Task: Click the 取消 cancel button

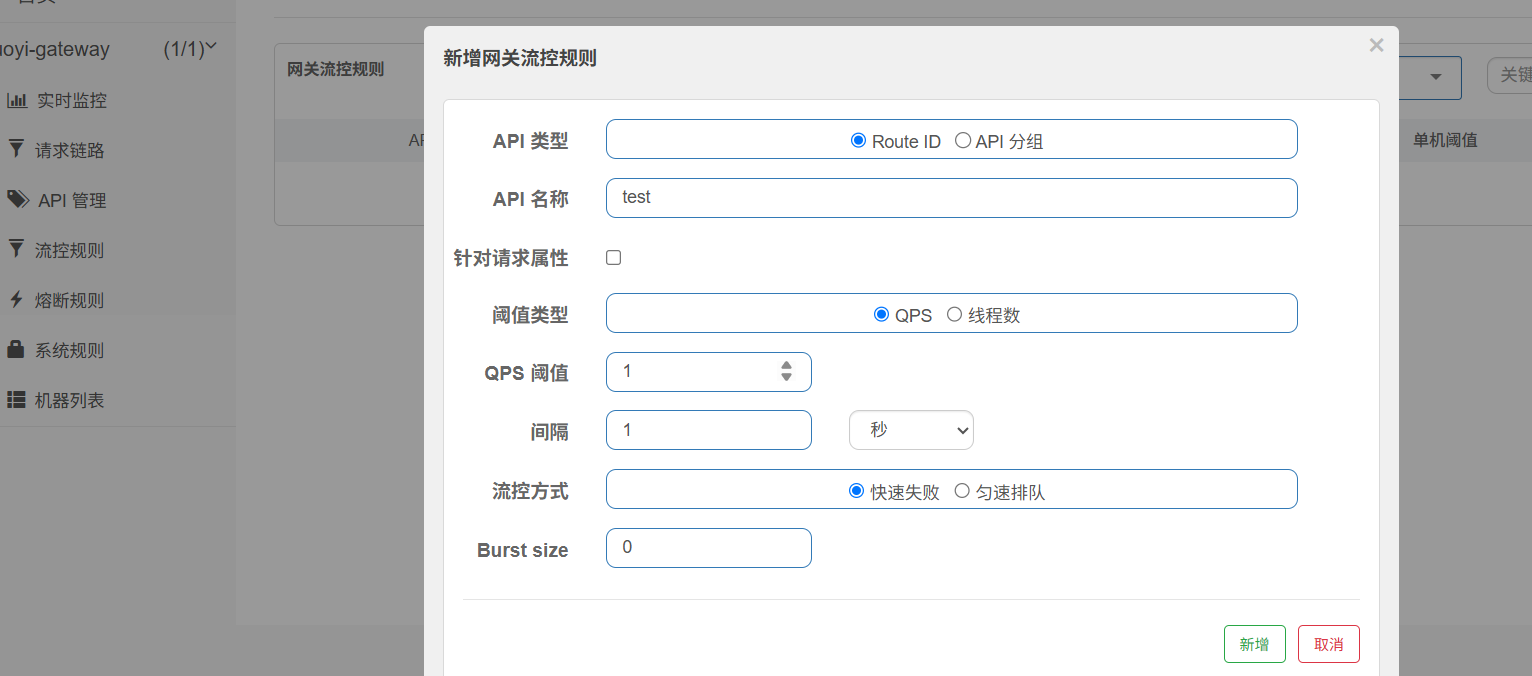Action: [x=1328, y=644]
